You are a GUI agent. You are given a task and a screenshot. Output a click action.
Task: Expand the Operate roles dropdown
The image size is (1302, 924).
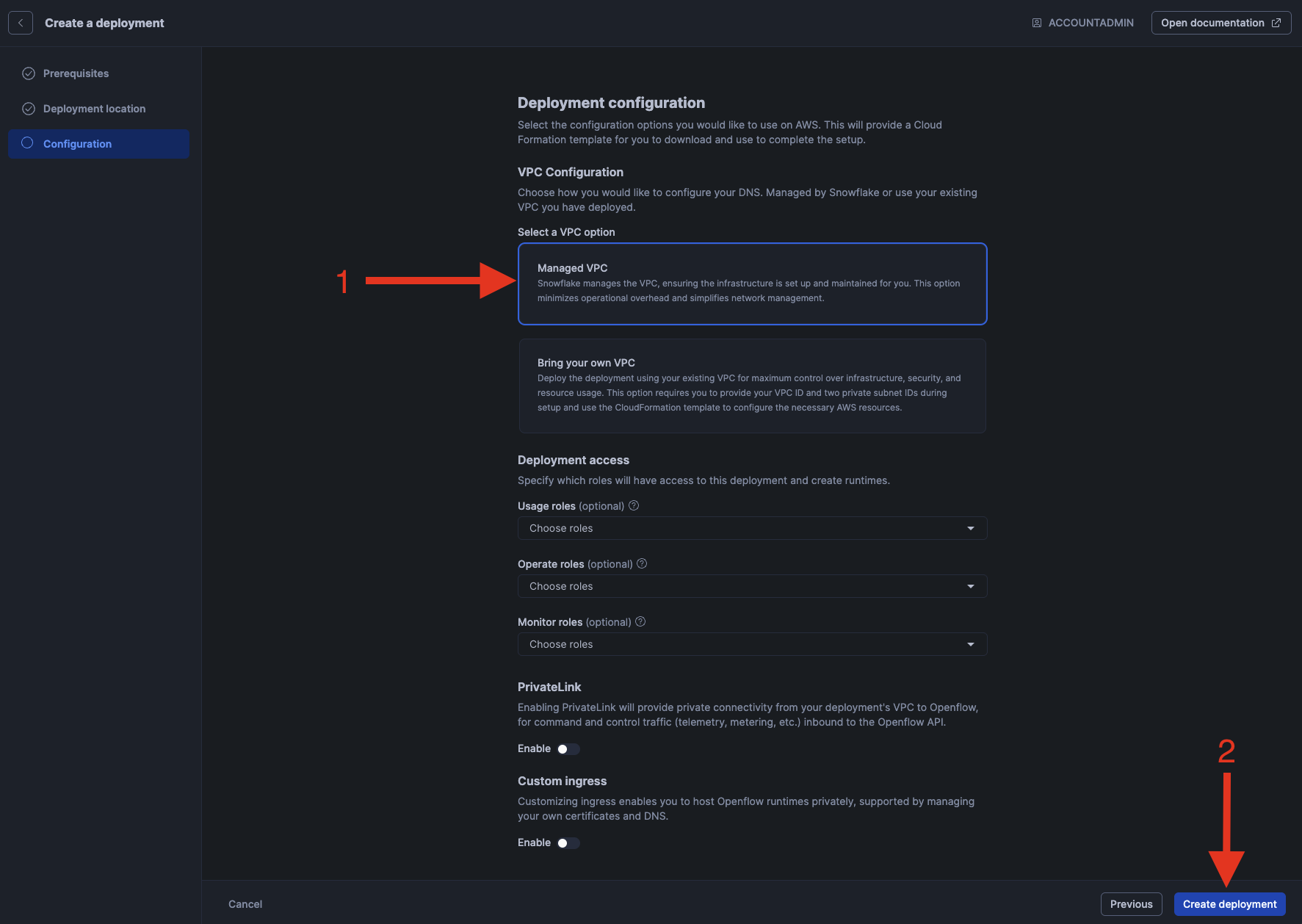[x=752, y=586]
